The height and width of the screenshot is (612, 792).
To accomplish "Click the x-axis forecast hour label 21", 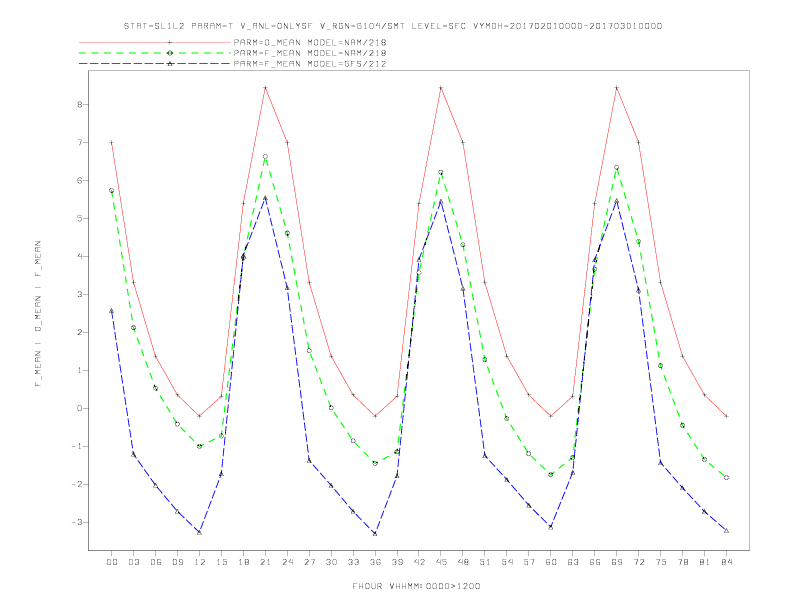I will click(x=265, y=562).
